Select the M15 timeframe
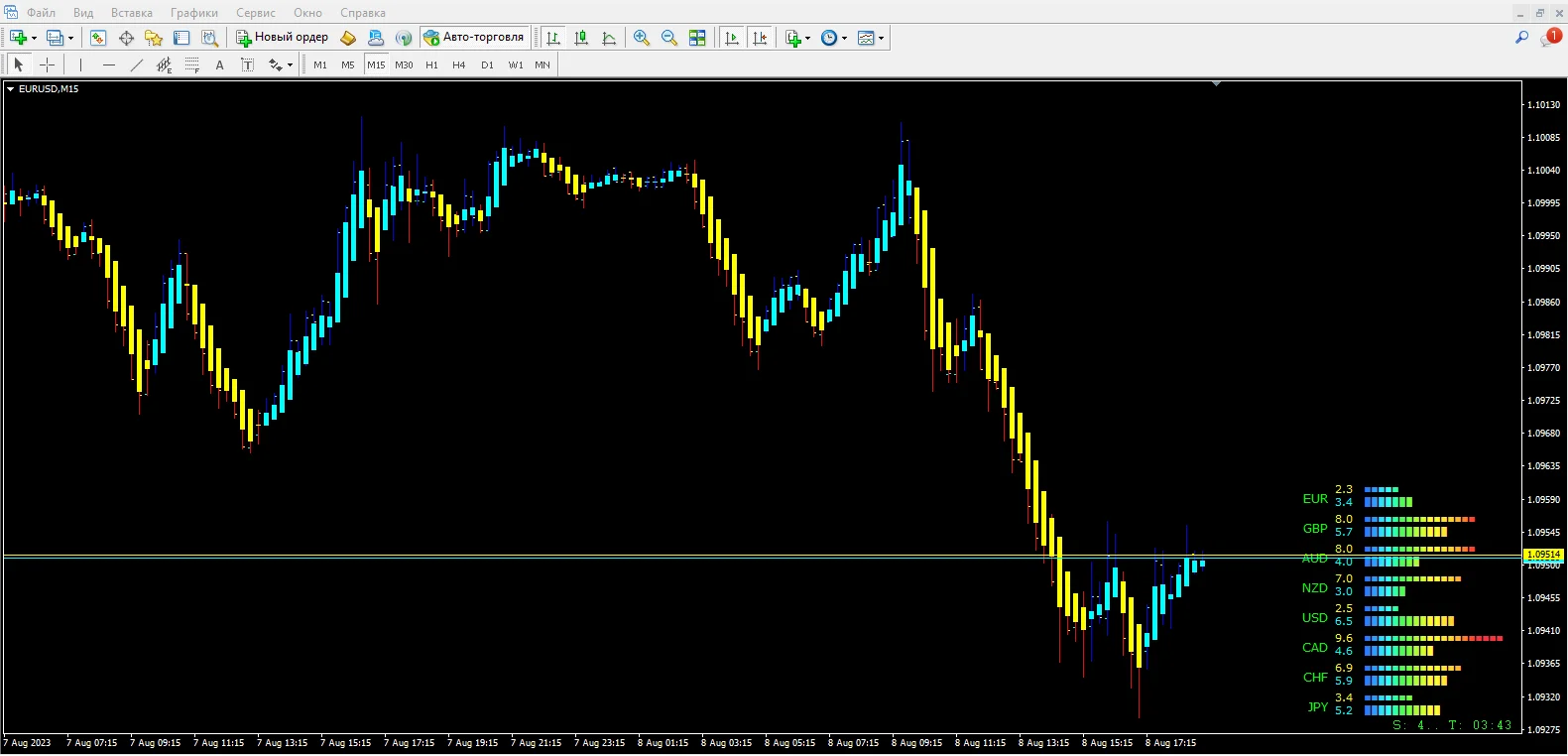The height and width of the screenshot is (756, 1568). pos(376,64)
